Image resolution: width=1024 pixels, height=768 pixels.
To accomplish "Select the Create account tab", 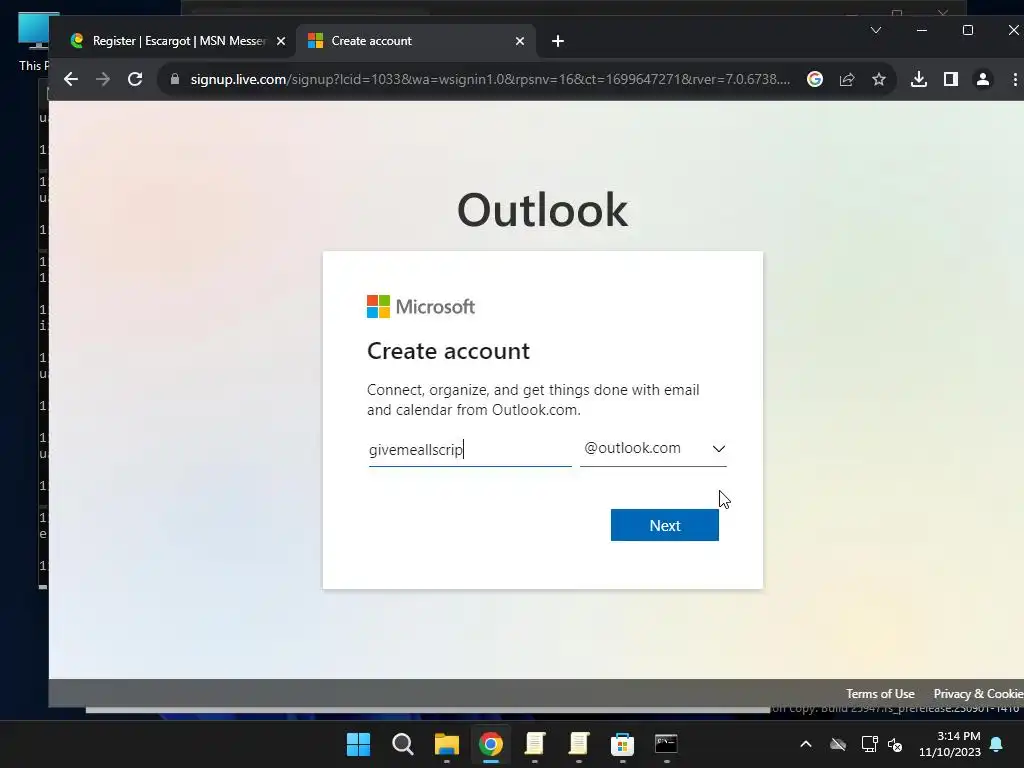I will pyautogui.click(x=417, y=41).
